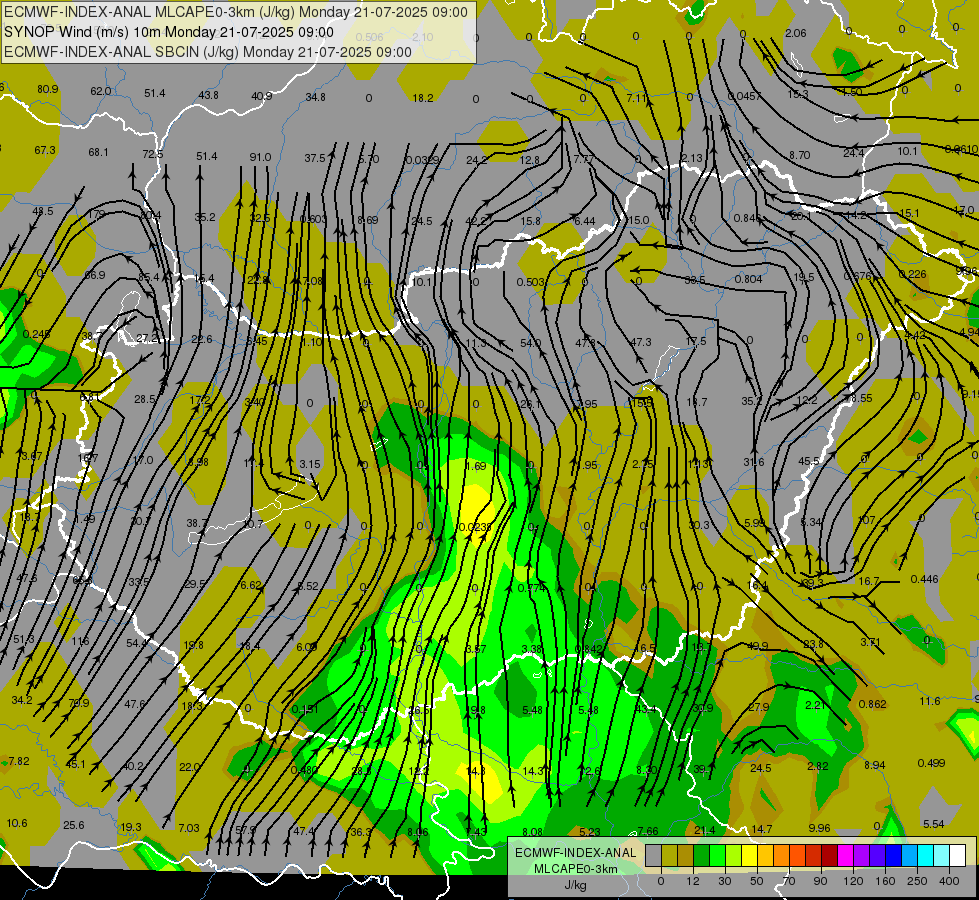Click the magenta legend swatch
Screen dimensions: 979x900
click(845, 855)
